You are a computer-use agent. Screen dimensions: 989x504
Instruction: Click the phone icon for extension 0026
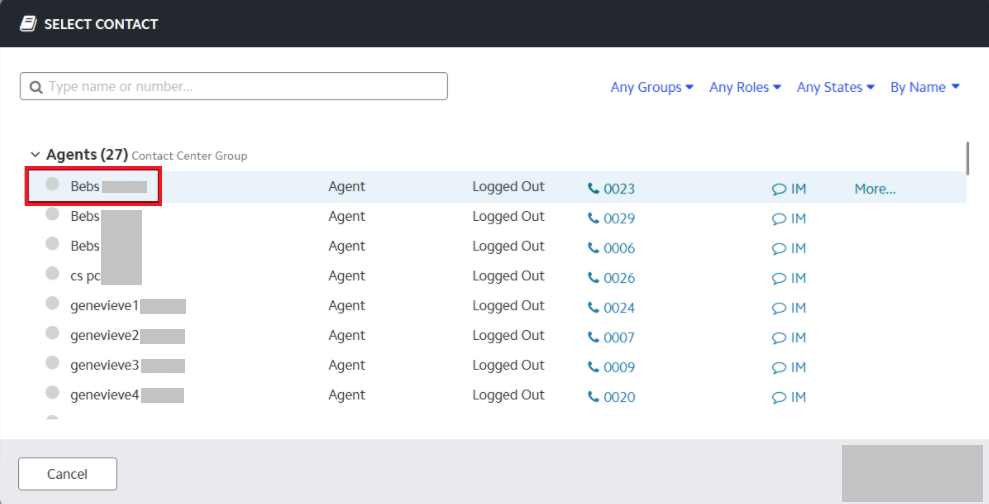[x=593, y=277]
